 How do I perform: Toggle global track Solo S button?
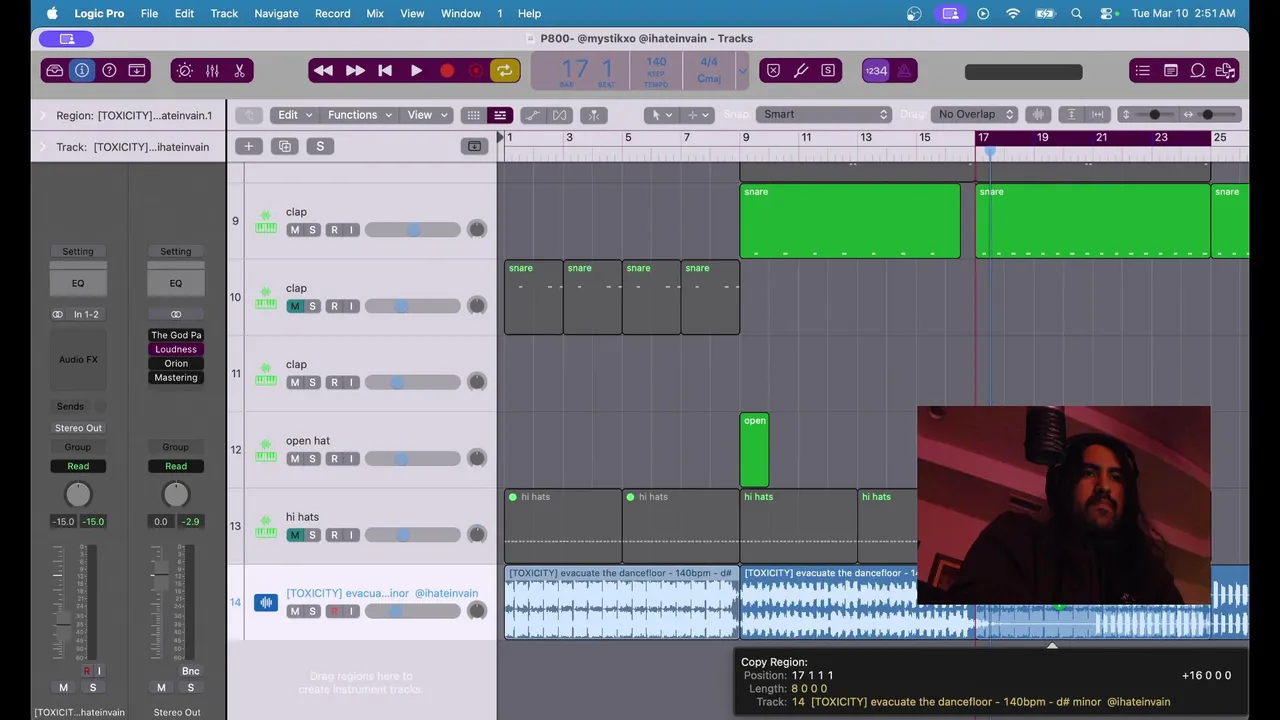(x=320, y=147)
